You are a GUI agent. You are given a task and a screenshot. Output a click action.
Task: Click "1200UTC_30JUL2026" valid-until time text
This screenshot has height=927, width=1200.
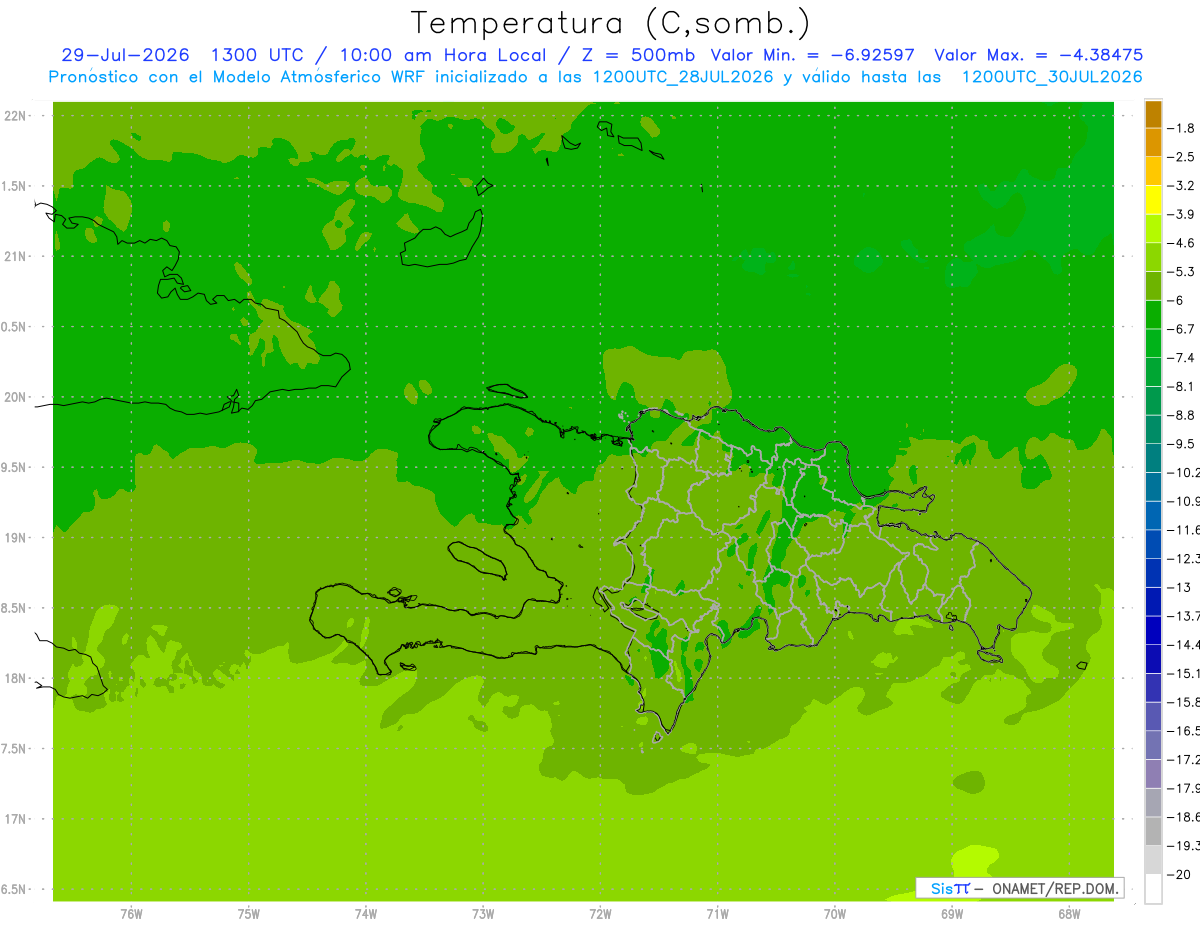click(1051, 77)
